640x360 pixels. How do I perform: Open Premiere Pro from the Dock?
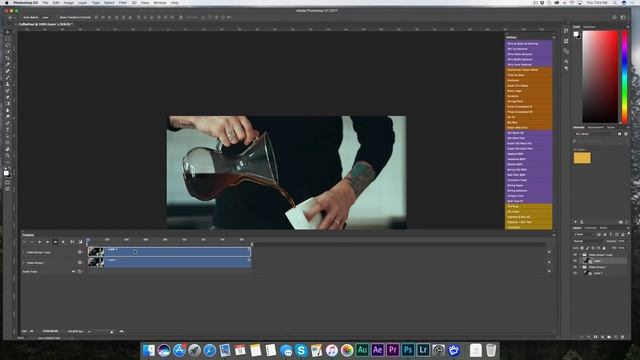click(393, 350)
